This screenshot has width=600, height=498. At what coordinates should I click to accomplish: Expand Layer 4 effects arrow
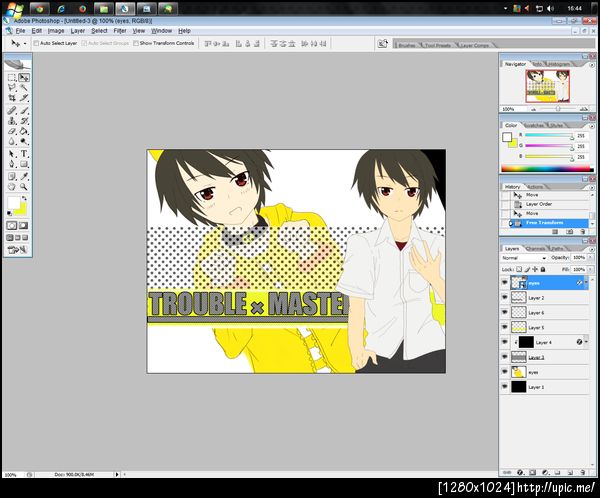(x=586, y=342)
